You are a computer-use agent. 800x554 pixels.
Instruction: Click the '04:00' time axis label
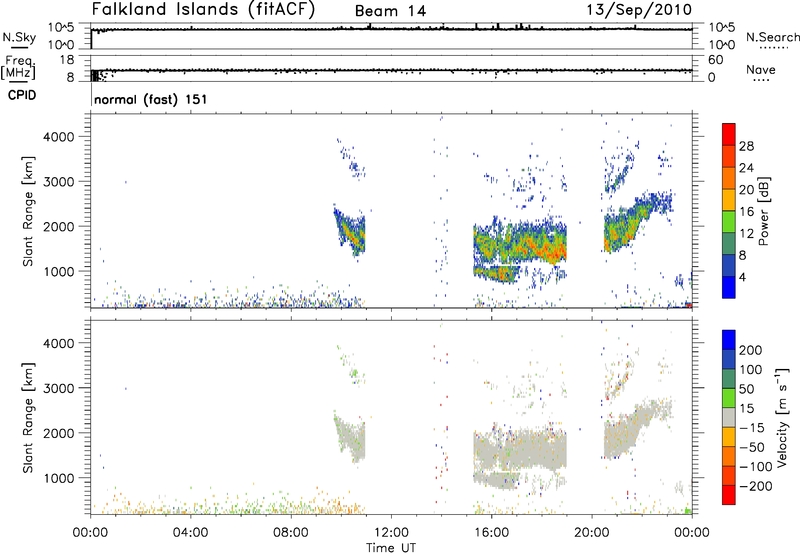pyautogui.click(x=190, y=533)
